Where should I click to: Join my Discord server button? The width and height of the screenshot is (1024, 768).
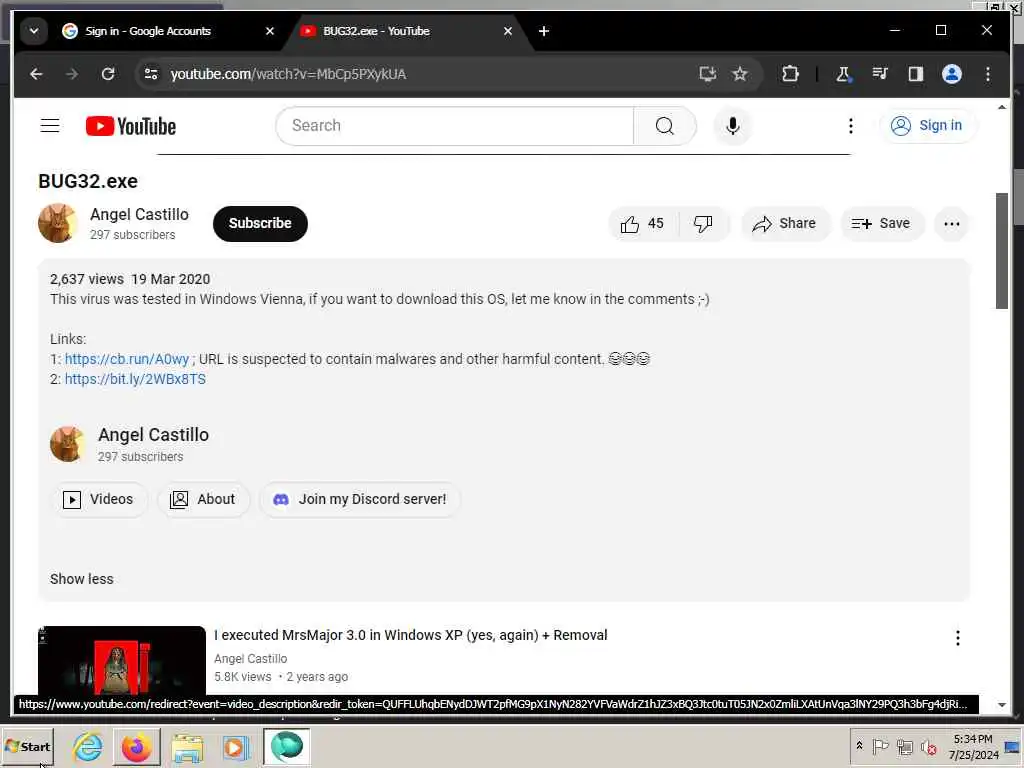coord(360,500)
